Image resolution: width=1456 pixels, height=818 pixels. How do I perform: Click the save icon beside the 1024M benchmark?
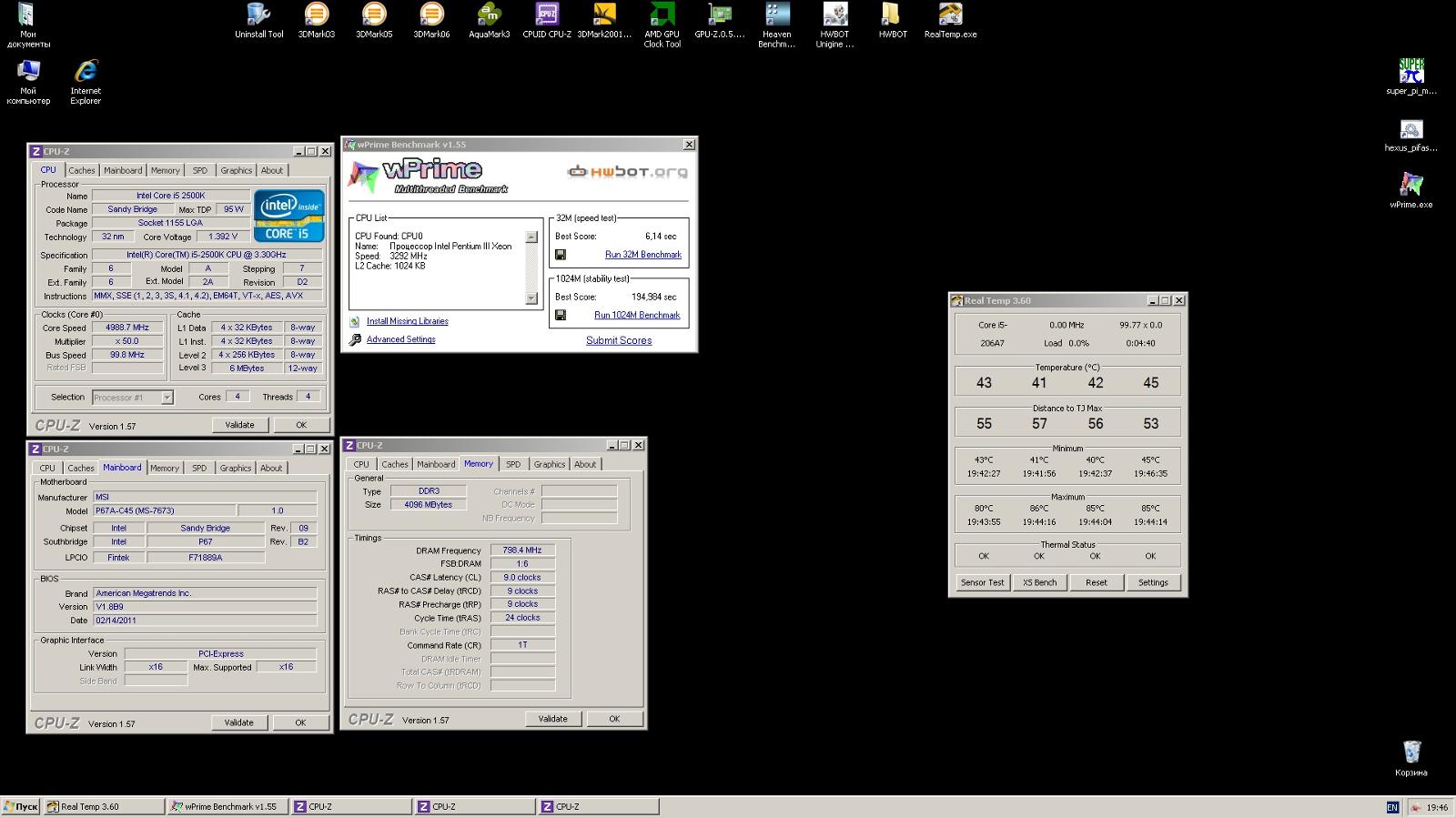(x=561, y=315)
